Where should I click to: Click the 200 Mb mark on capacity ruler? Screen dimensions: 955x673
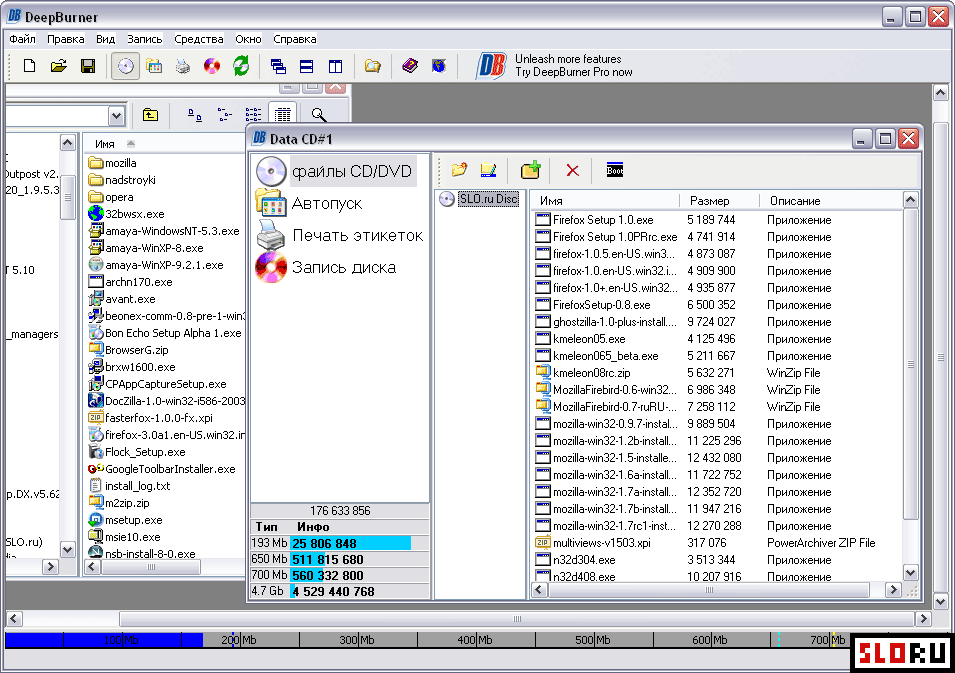(238, 640)
